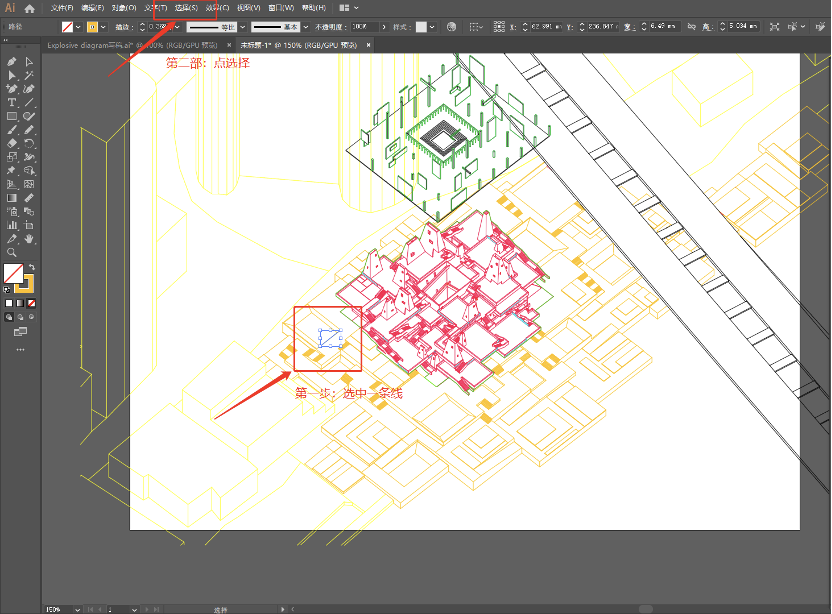Viewport: 832px width, 614px height.
Task: Collapse the toolbox panel double-arrow
Action: (6, 40)
